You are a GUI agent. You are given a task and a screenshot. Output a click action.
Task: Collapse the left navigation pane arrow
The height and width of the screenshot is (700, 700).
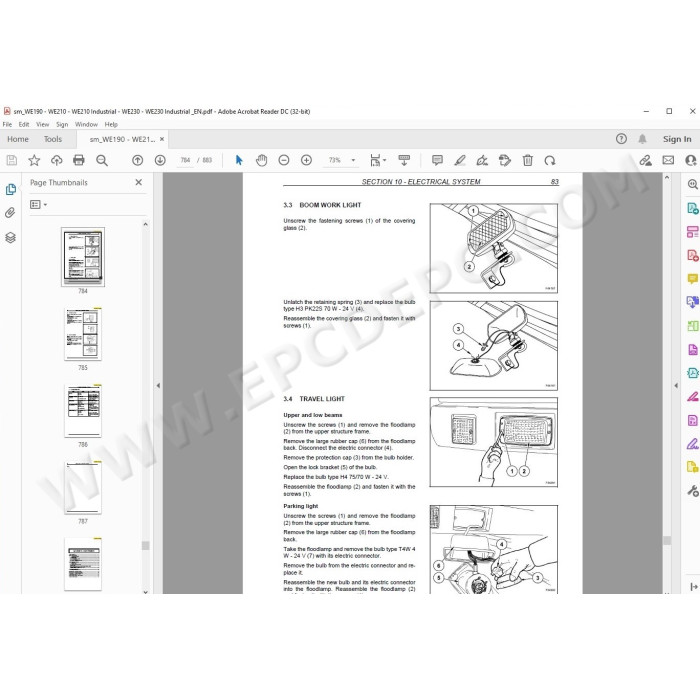[158, 385]
